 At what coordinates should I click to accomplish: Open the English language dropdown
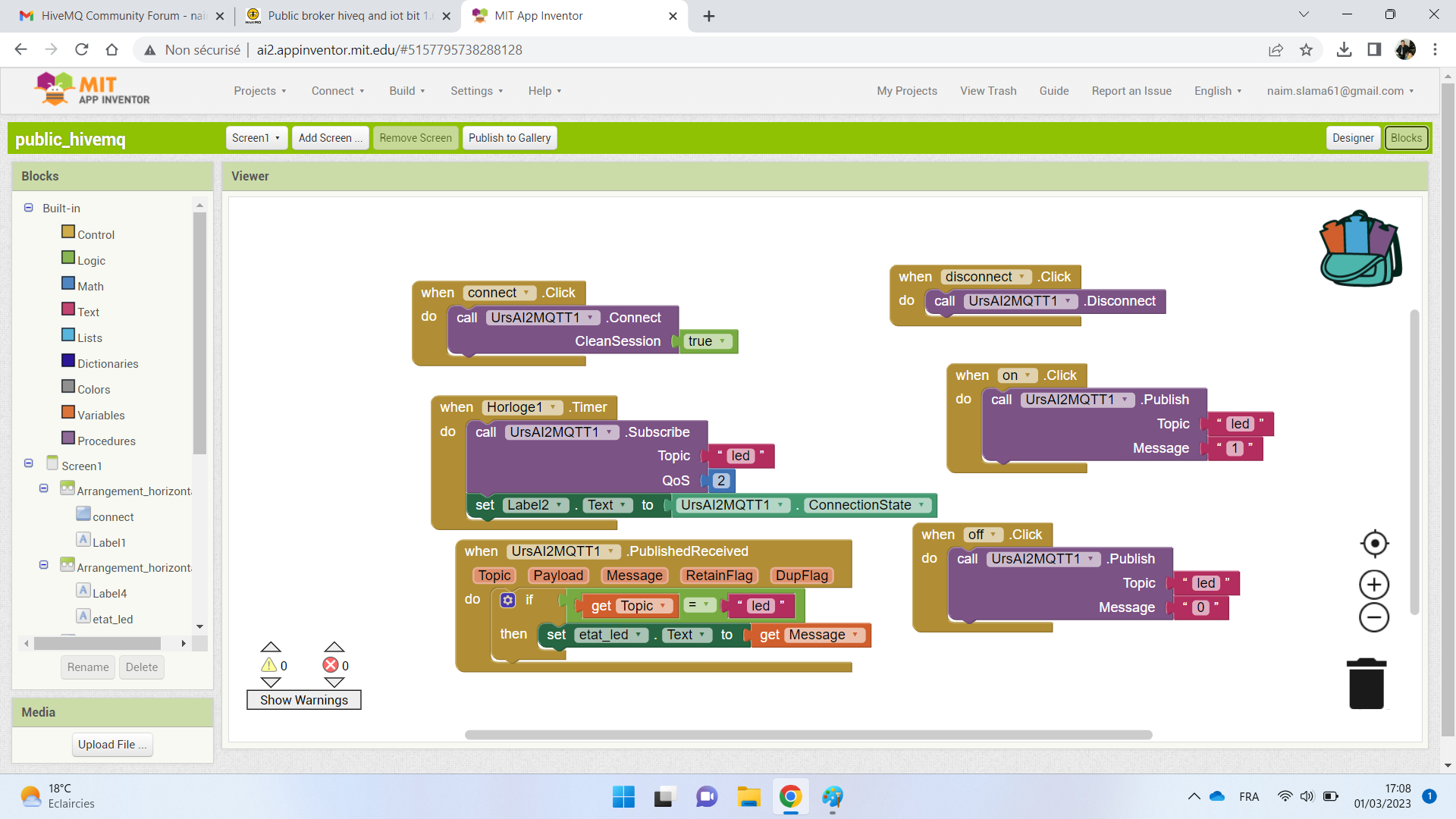(x=1218, y=91)
